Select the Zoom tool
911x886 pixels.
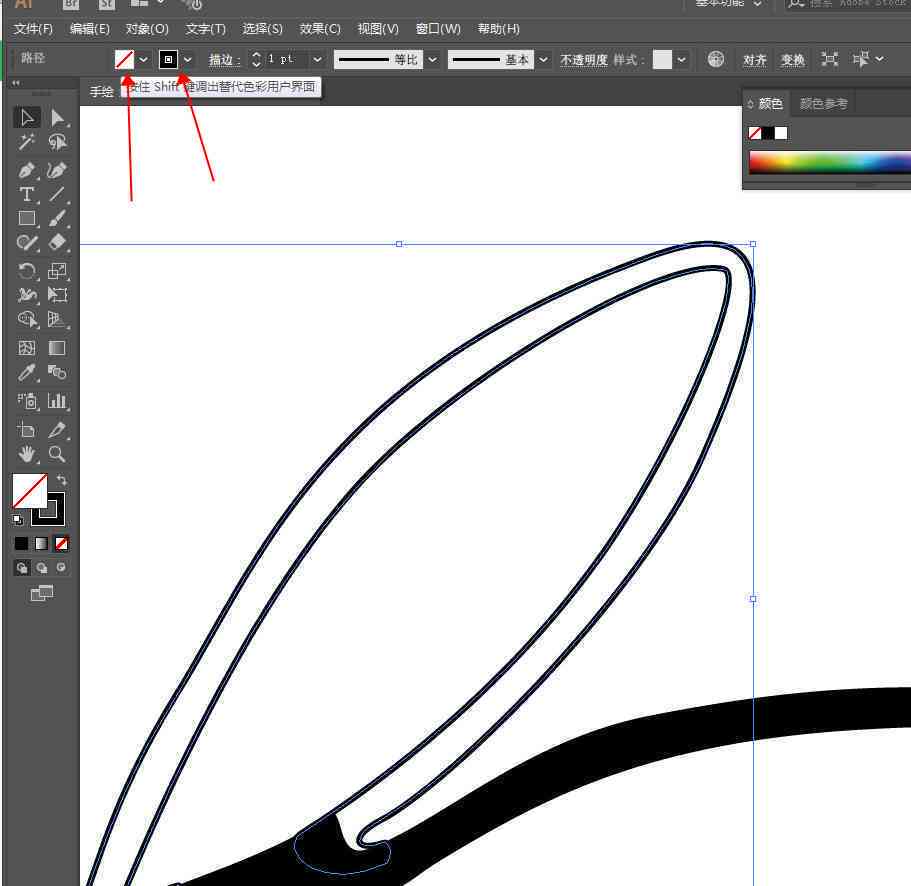(x=57, y=454)
